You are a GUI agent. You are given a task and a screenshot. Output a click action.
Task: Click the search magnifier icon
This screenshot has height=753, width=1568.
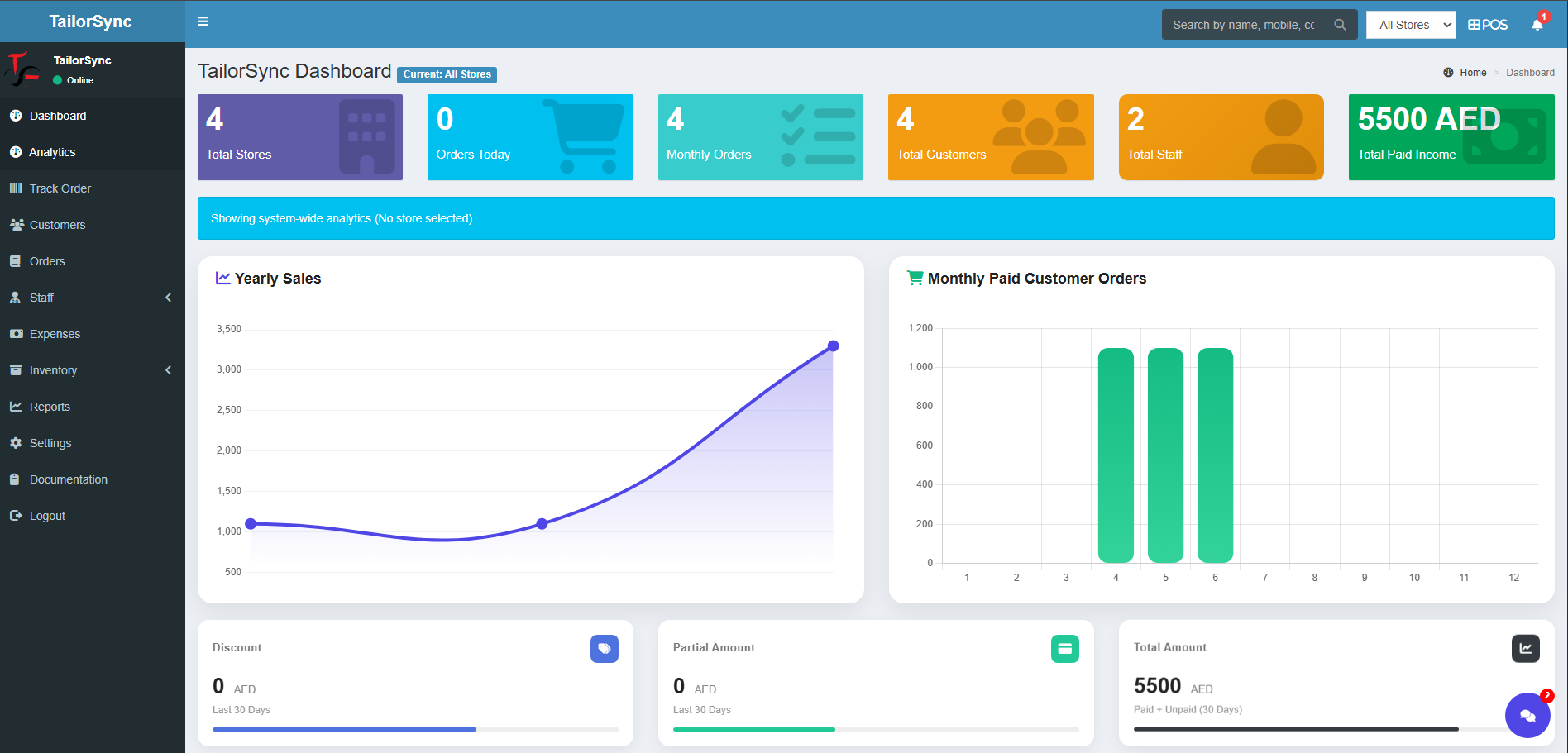point(1341,25)
